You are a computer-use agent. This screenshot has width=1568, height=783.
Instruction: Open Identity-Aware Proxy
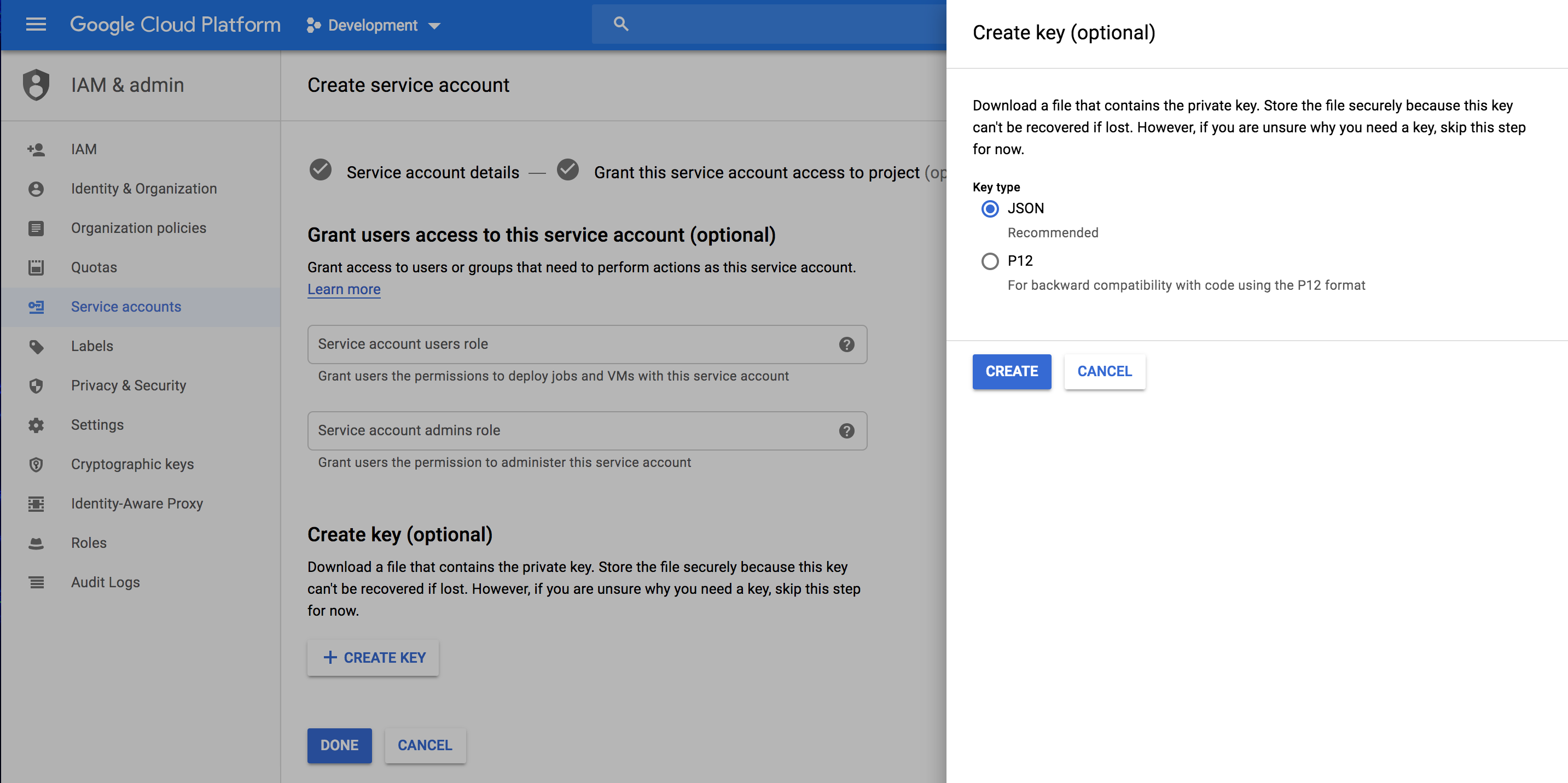(x=141, y=504)
